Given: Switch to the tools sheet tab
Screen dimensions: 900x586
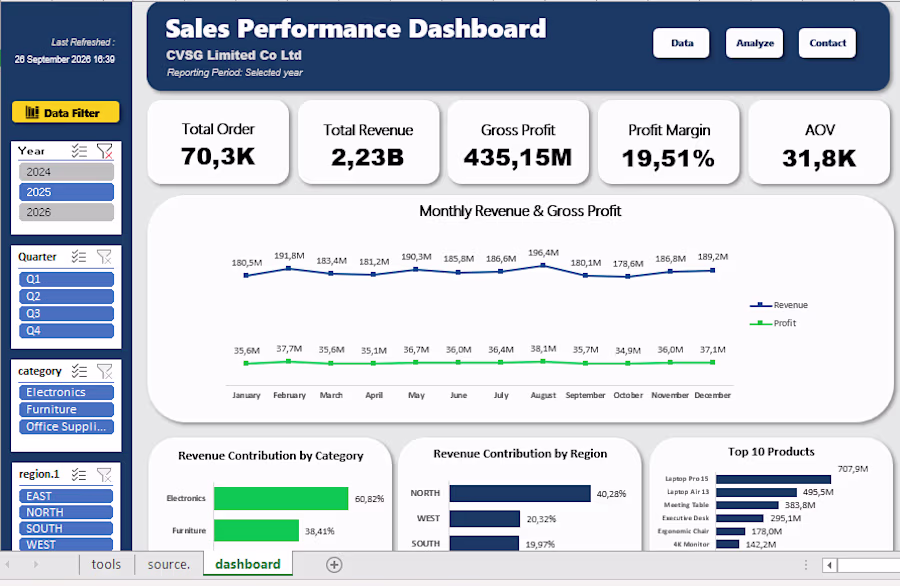Looking at the screenshot, I should [x=107, y=565].
